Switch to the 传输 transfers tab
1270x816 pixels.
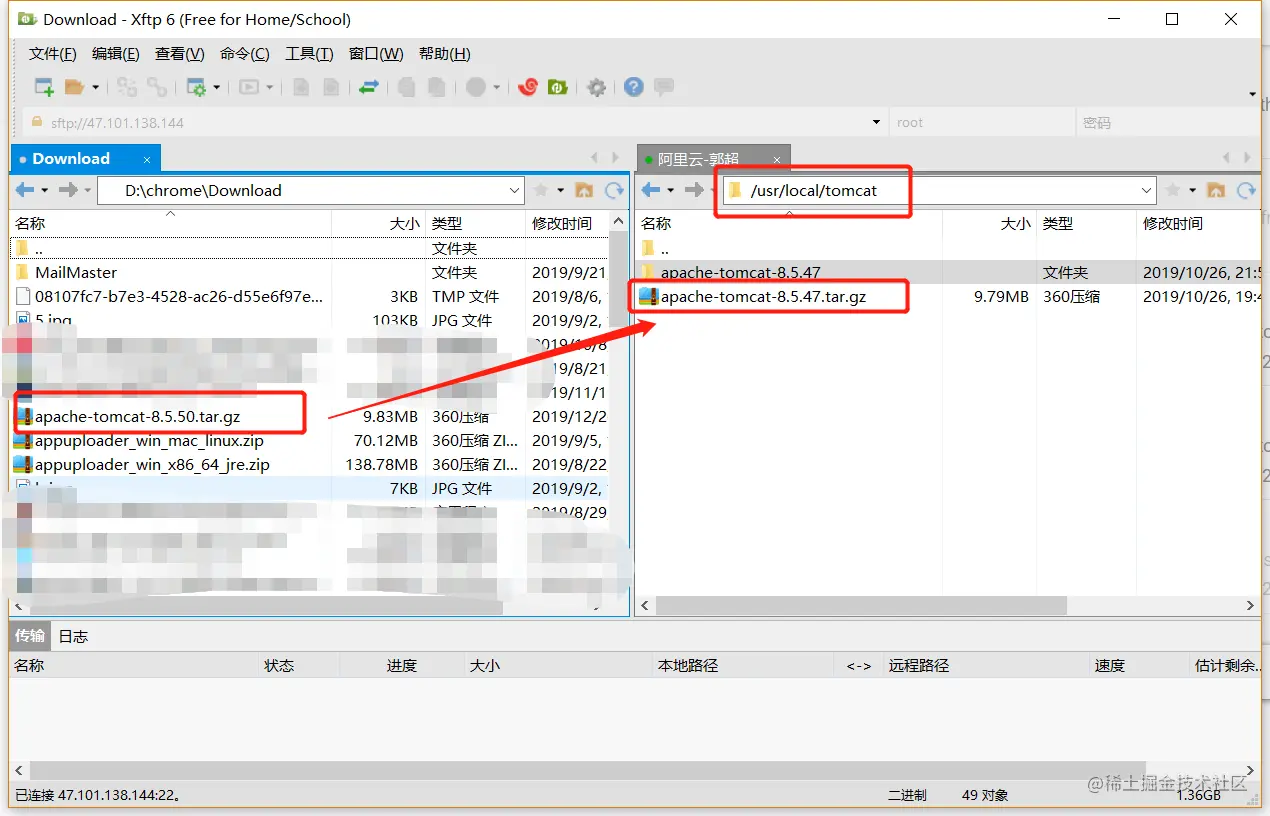[x=30, y=636]
